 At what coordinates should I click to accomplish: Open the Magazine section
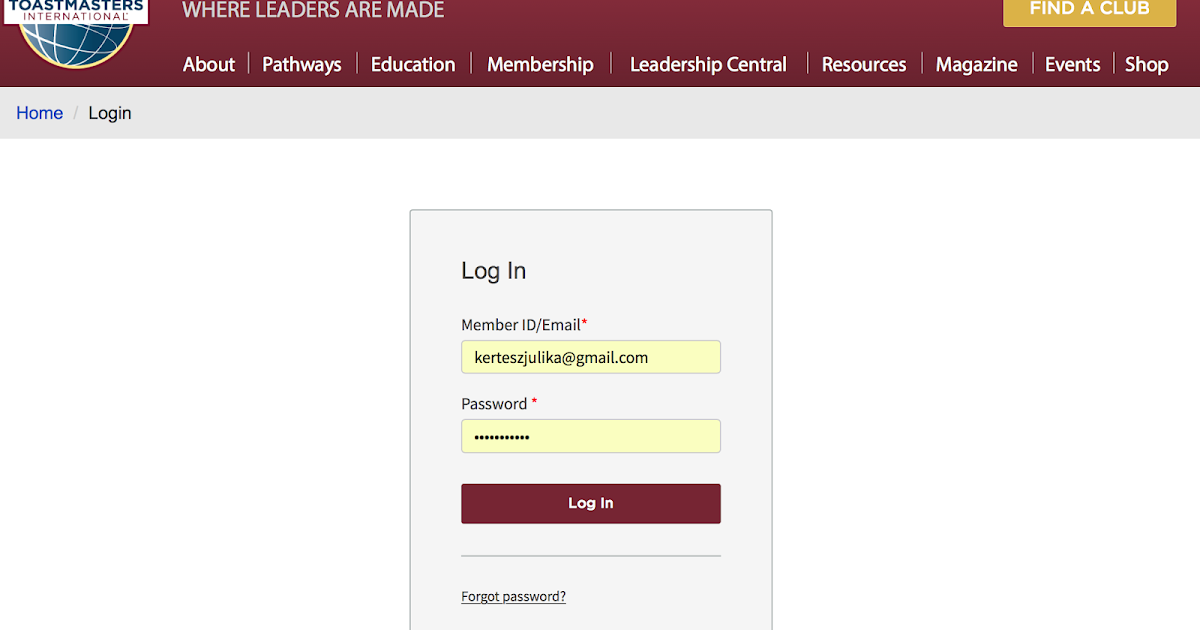(976, 64)
